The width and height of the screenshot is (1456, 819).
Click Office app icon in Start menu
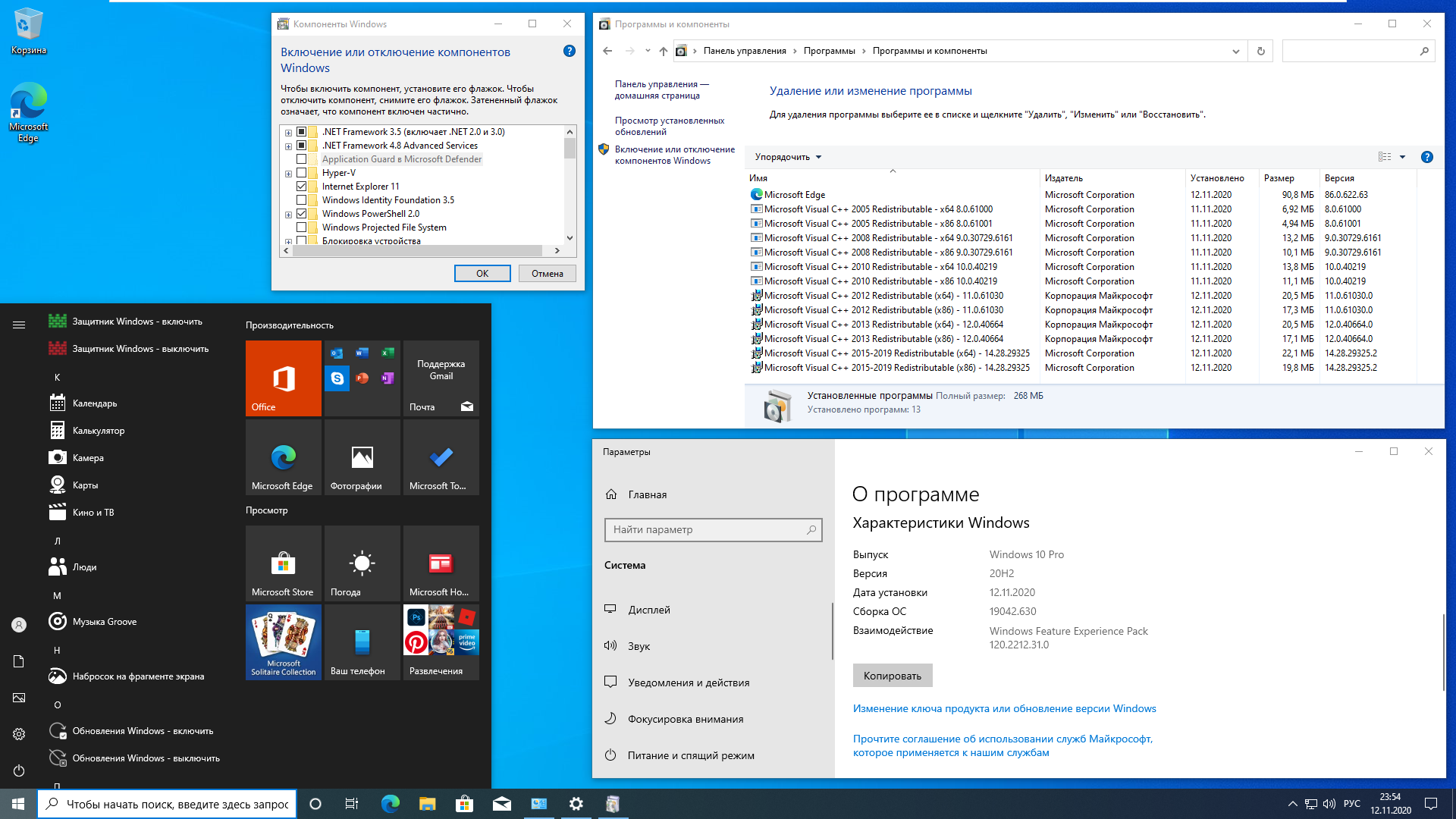click(281, 377)
